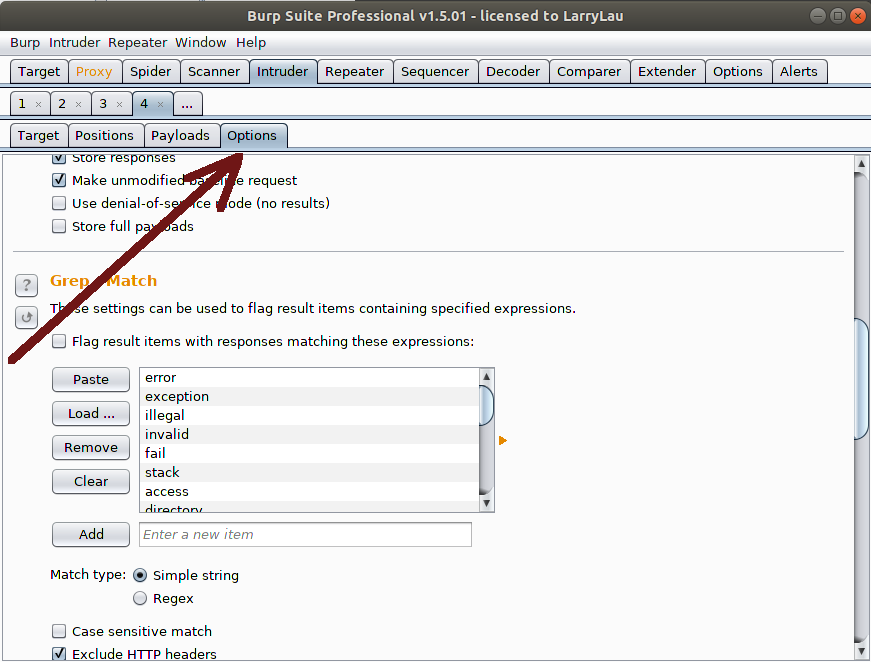Viewport: 871px width, 662px height.
Task: Click the expressions list scrollbar thumb
Action: (x=486, y=405)
